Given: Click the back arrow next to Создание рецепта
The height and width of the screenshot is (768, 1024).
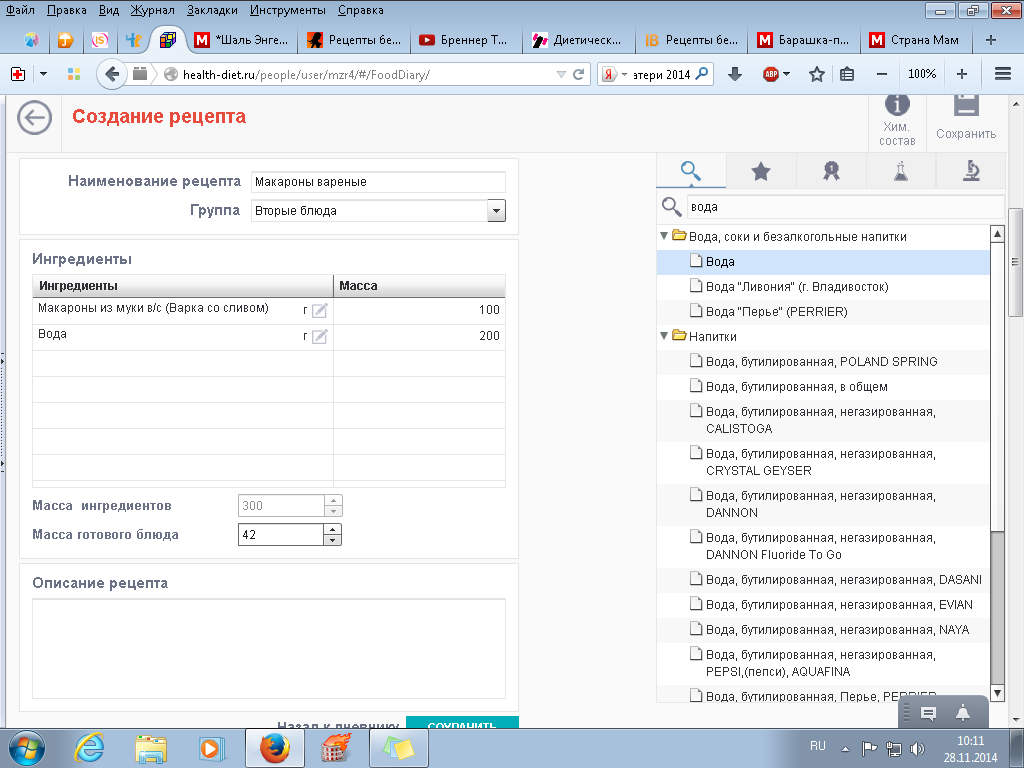Looking at the screenshot, I should click(x=35, y=119).
